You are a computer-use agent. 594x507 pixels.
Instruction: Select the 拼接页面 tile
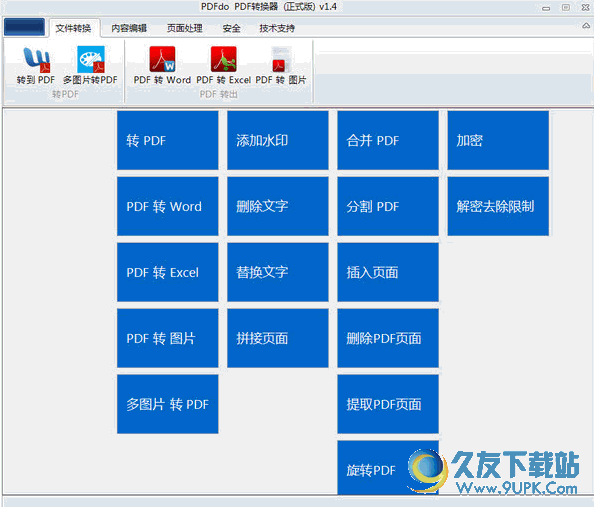coord(278,338)
